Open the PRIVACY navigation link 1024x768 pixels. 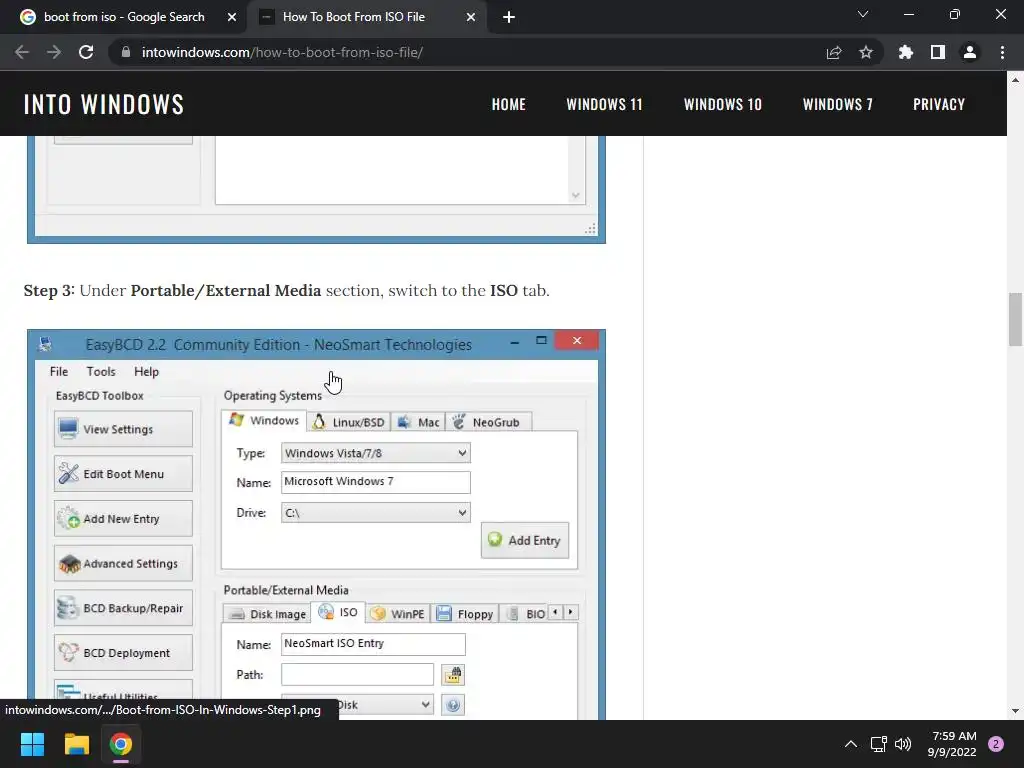coord(938,104)
